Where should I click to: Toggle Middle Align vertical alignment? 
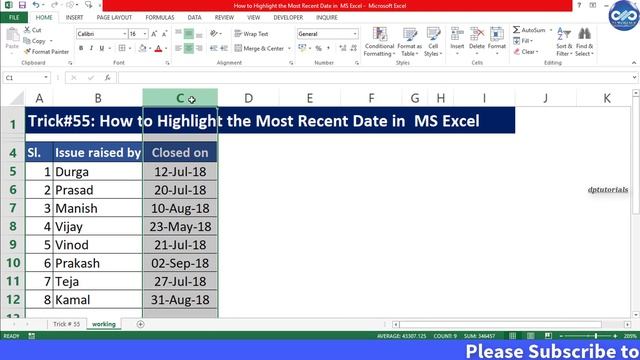[189, 33]
